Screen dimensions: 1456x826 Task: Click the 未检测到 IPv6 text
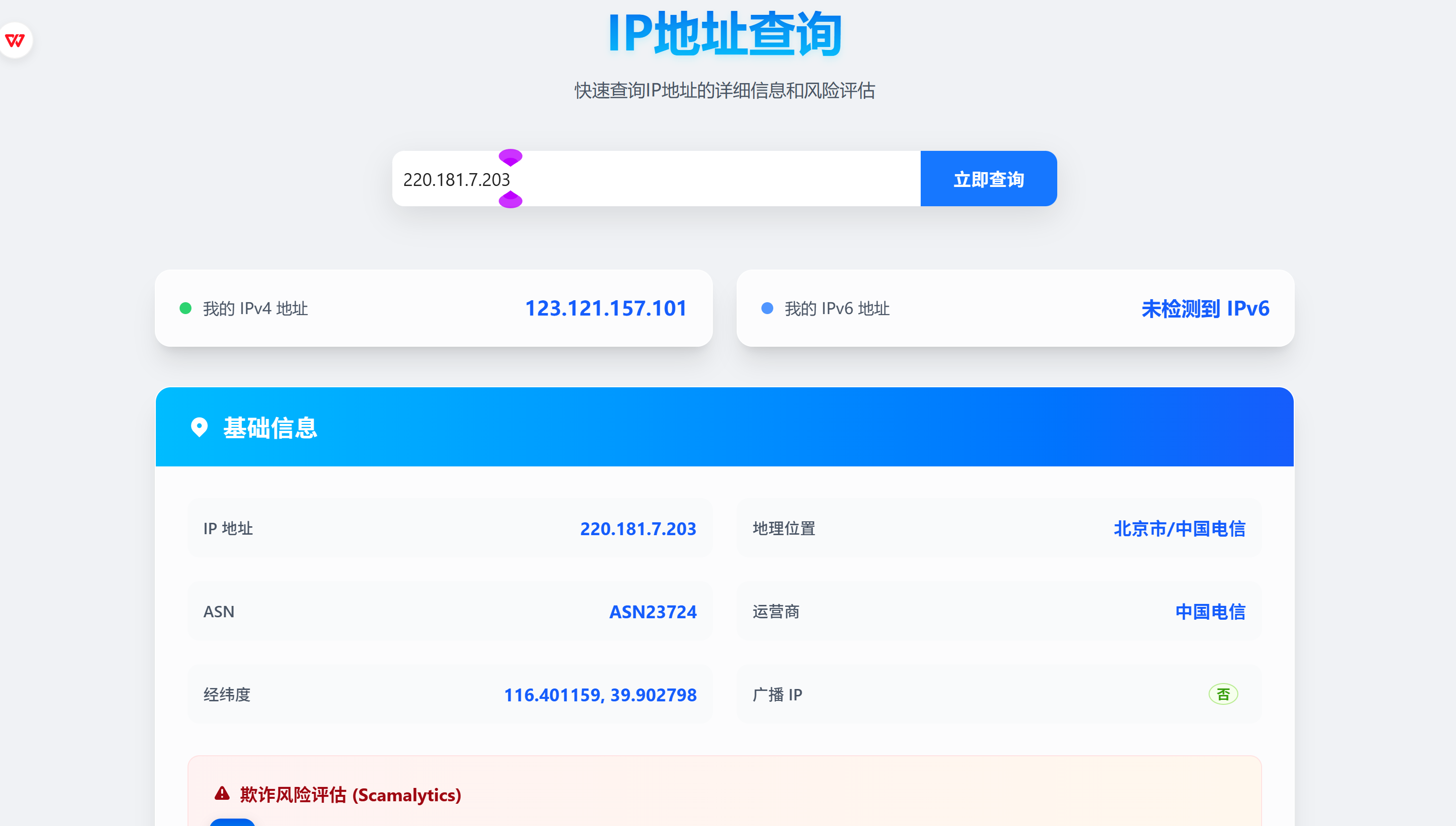point(1205,308)
